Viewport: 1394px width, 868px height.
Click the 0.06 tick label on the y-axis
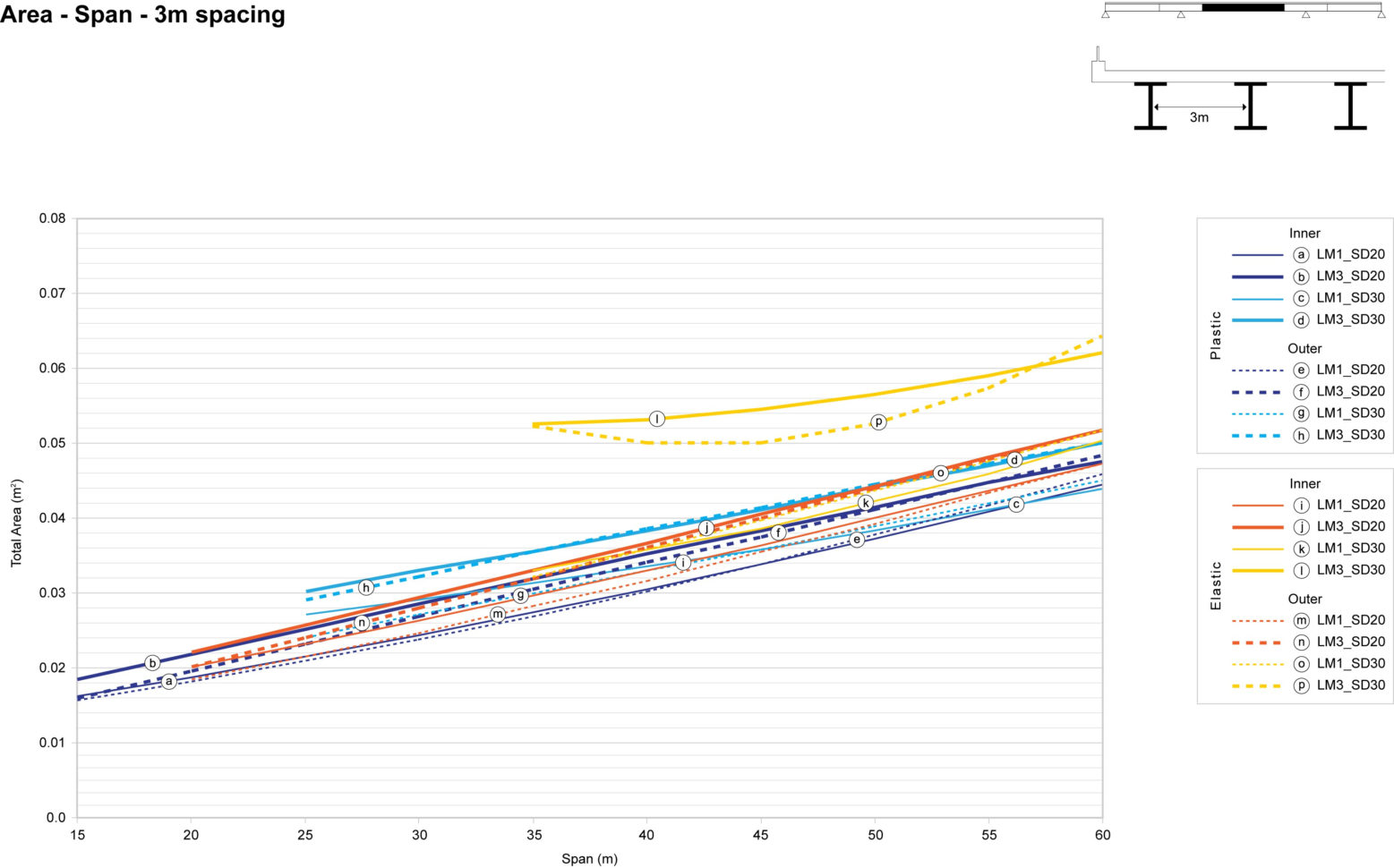tap(53, 369)
